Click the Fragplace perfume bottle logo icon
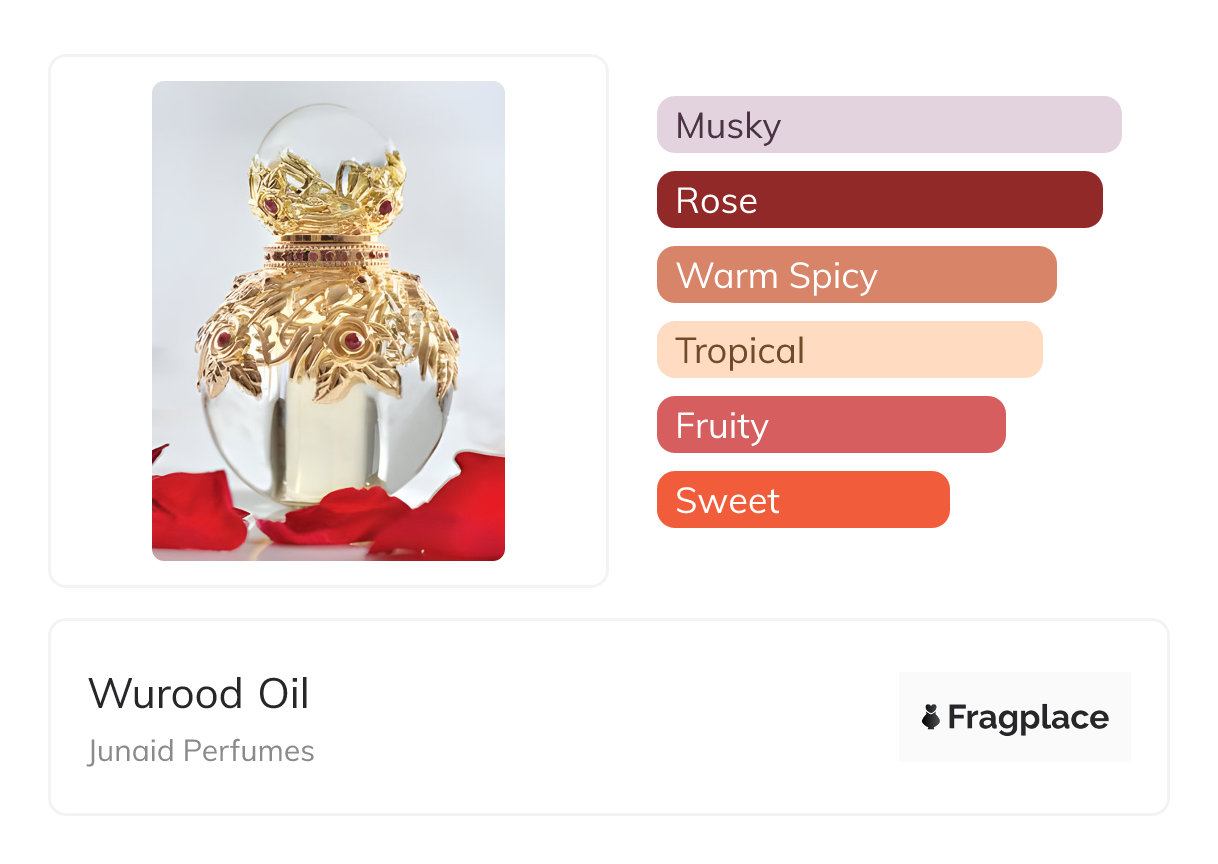The width and height of the screenshot is (1218, 864). click(932, 717)
